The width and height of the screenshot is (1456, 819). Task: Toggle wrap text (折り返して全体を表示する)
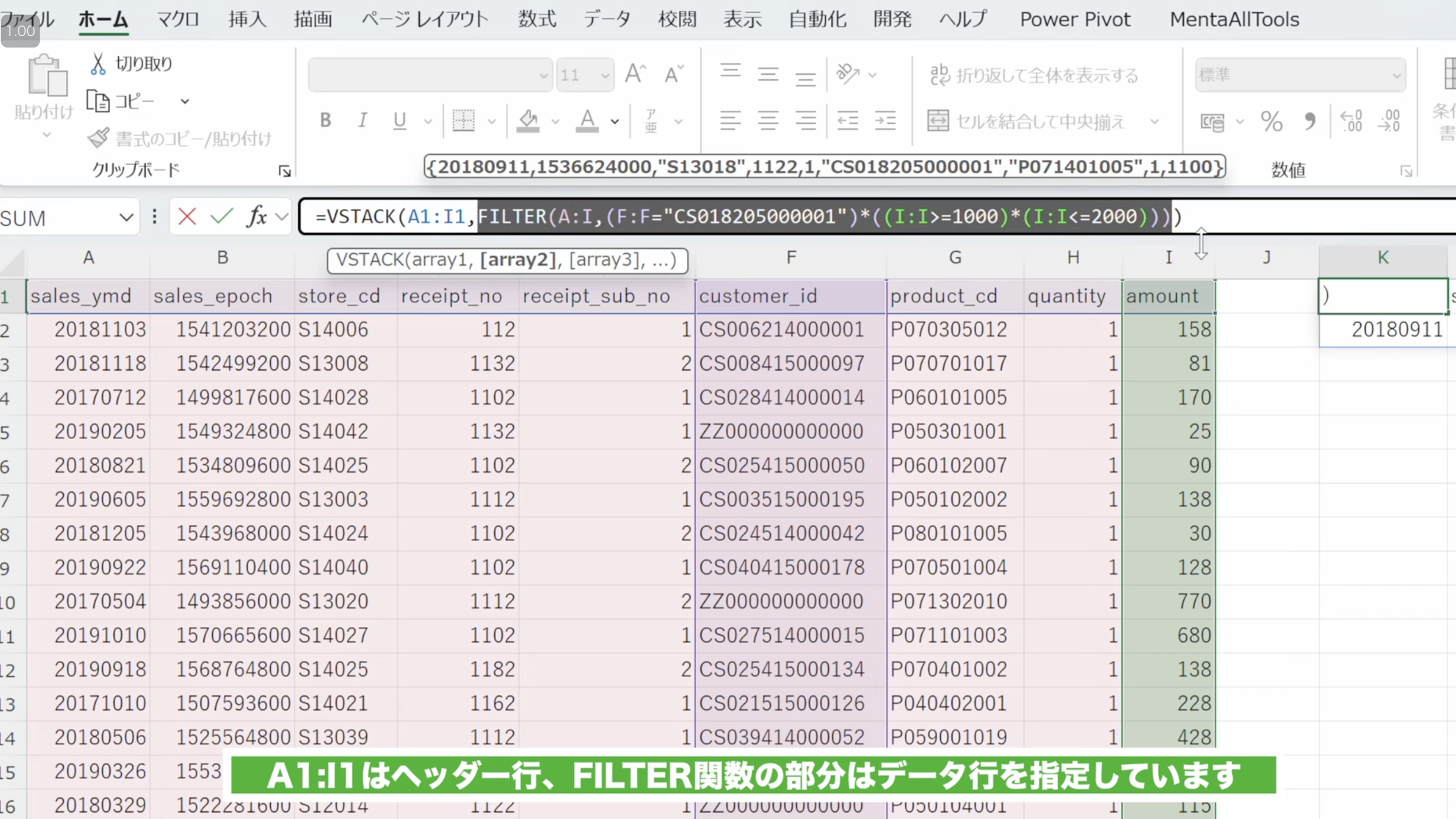[1034, 75]
